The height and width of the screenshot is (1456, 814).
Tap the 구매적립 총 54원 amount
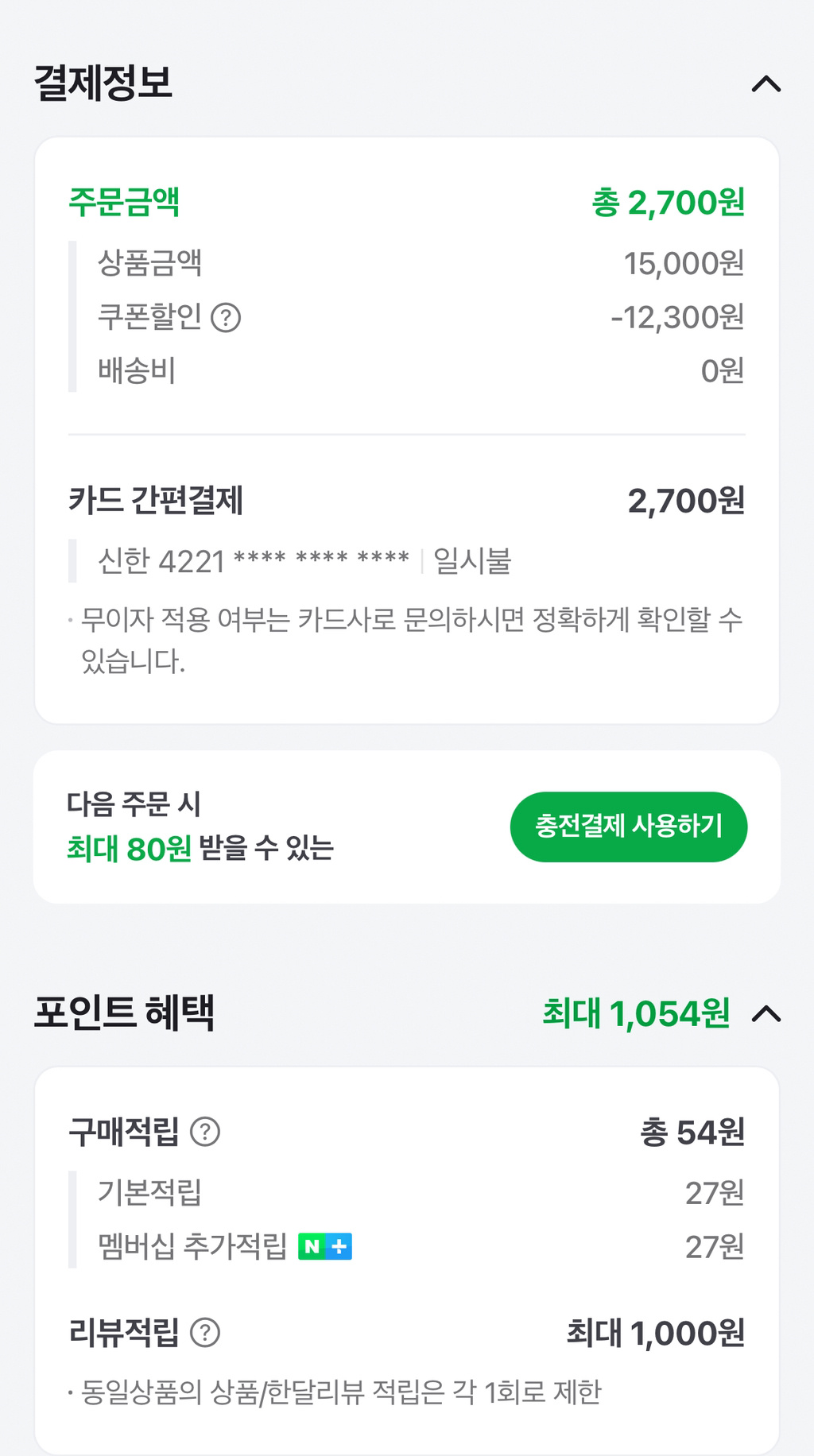[692, 1132]
